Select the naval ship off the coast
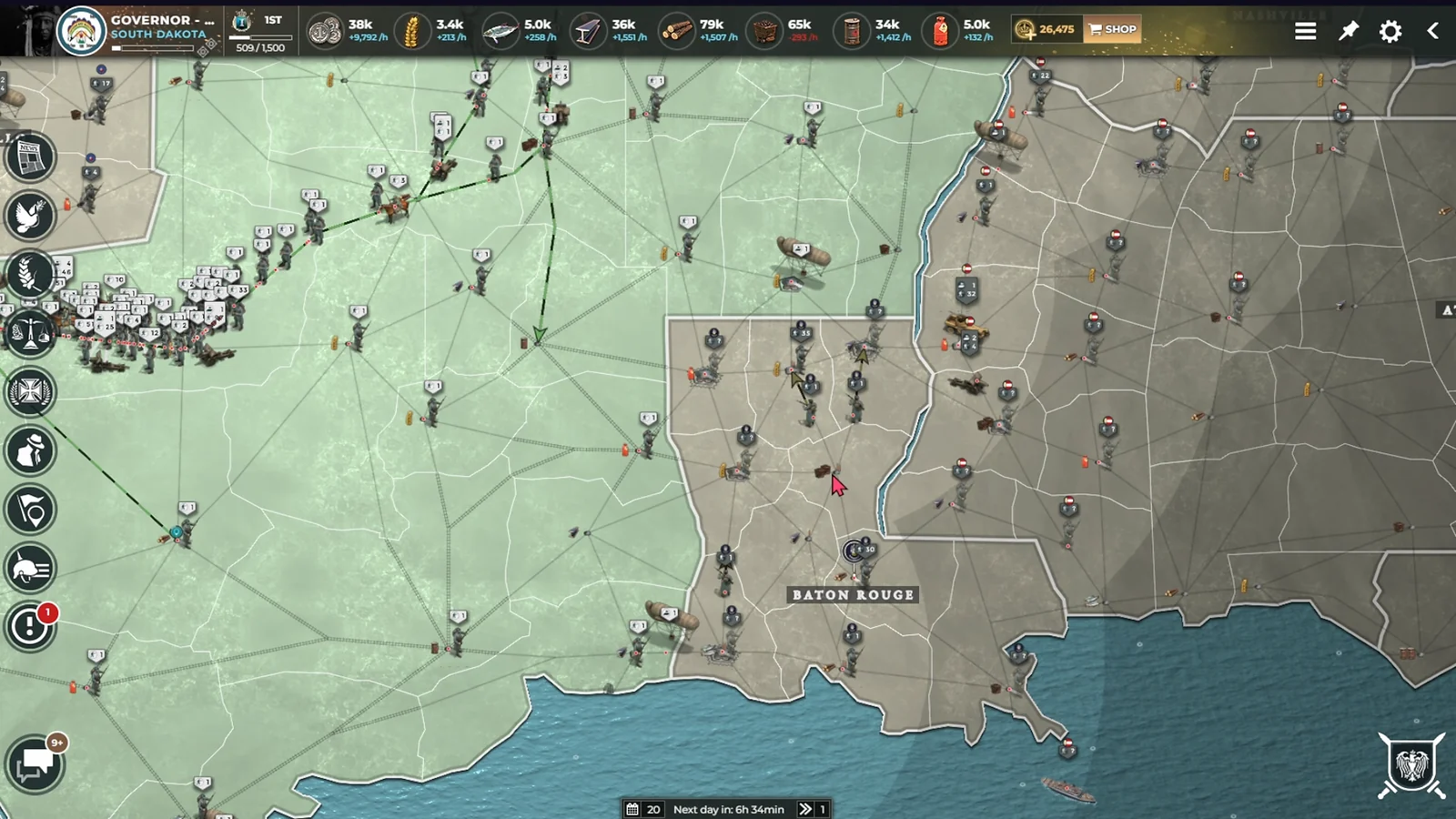 coord(1068,790)
